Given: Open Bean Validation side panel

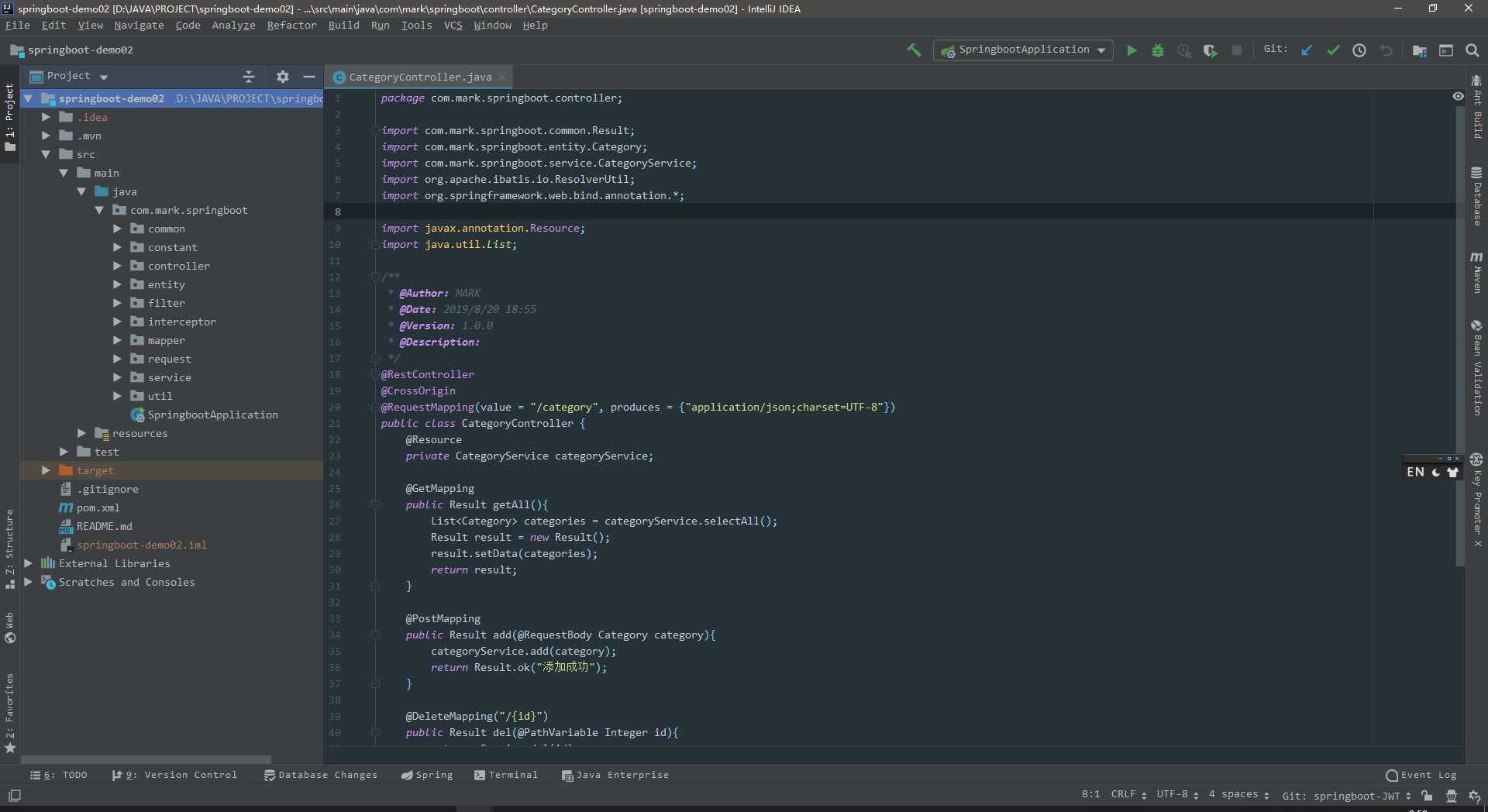Looking at the screenshot, I should pos(1477,367).
